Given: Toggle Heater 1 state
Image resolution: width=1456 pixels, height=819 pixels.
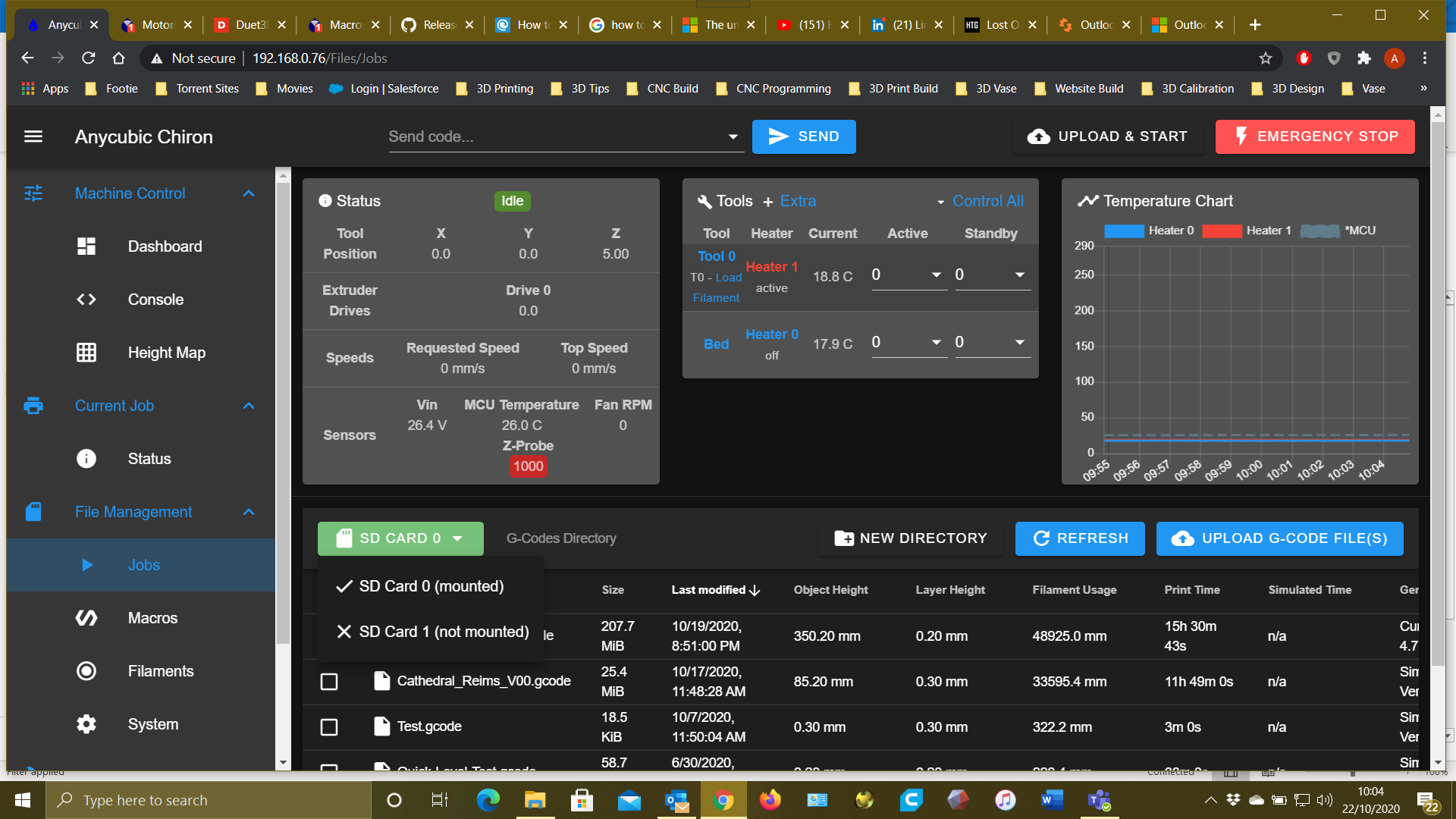Looking at the screenshot, I should (x=772, y=267).
